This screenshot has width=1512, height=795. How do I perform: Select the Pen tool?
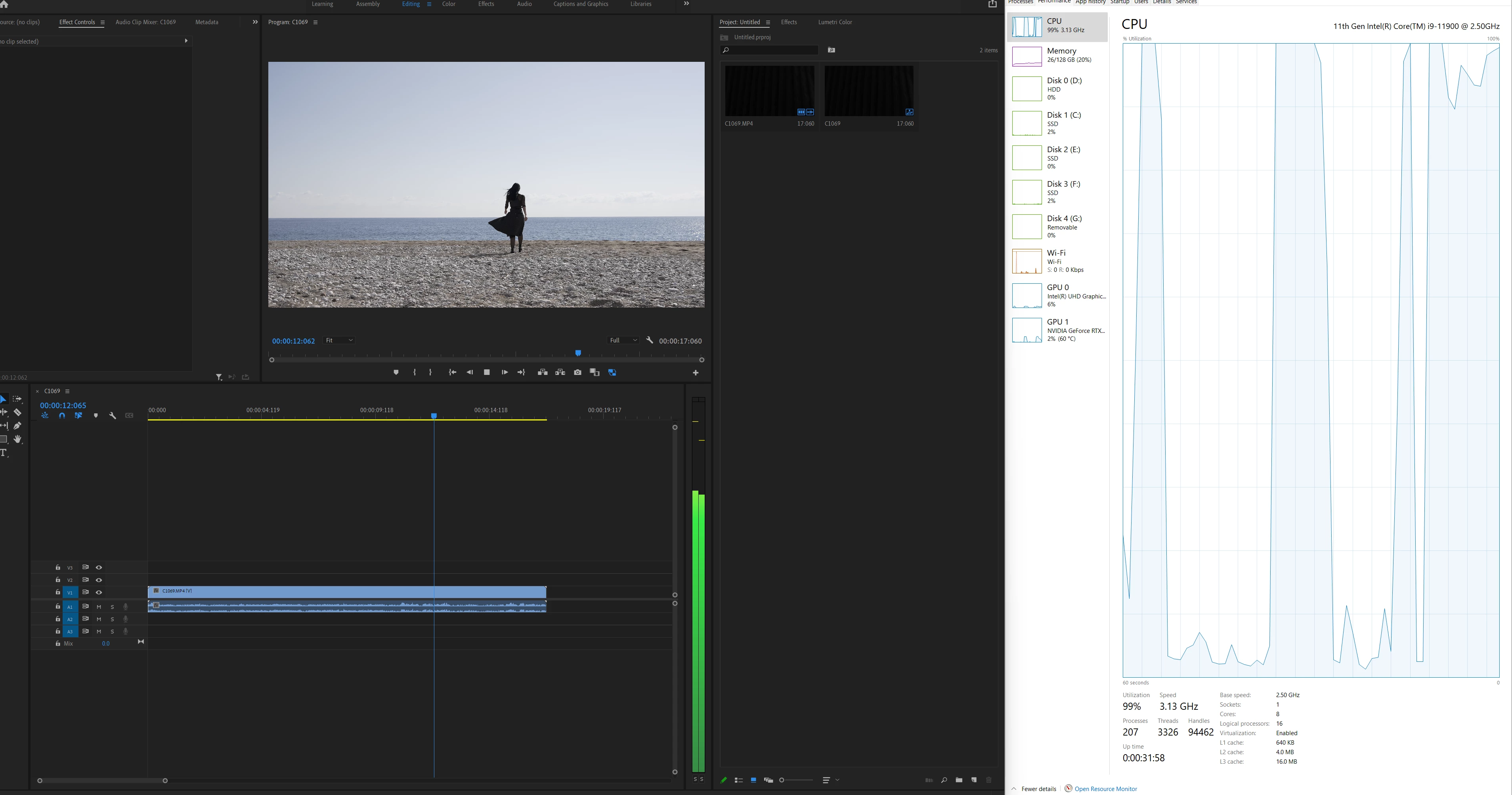coord(17,426)
